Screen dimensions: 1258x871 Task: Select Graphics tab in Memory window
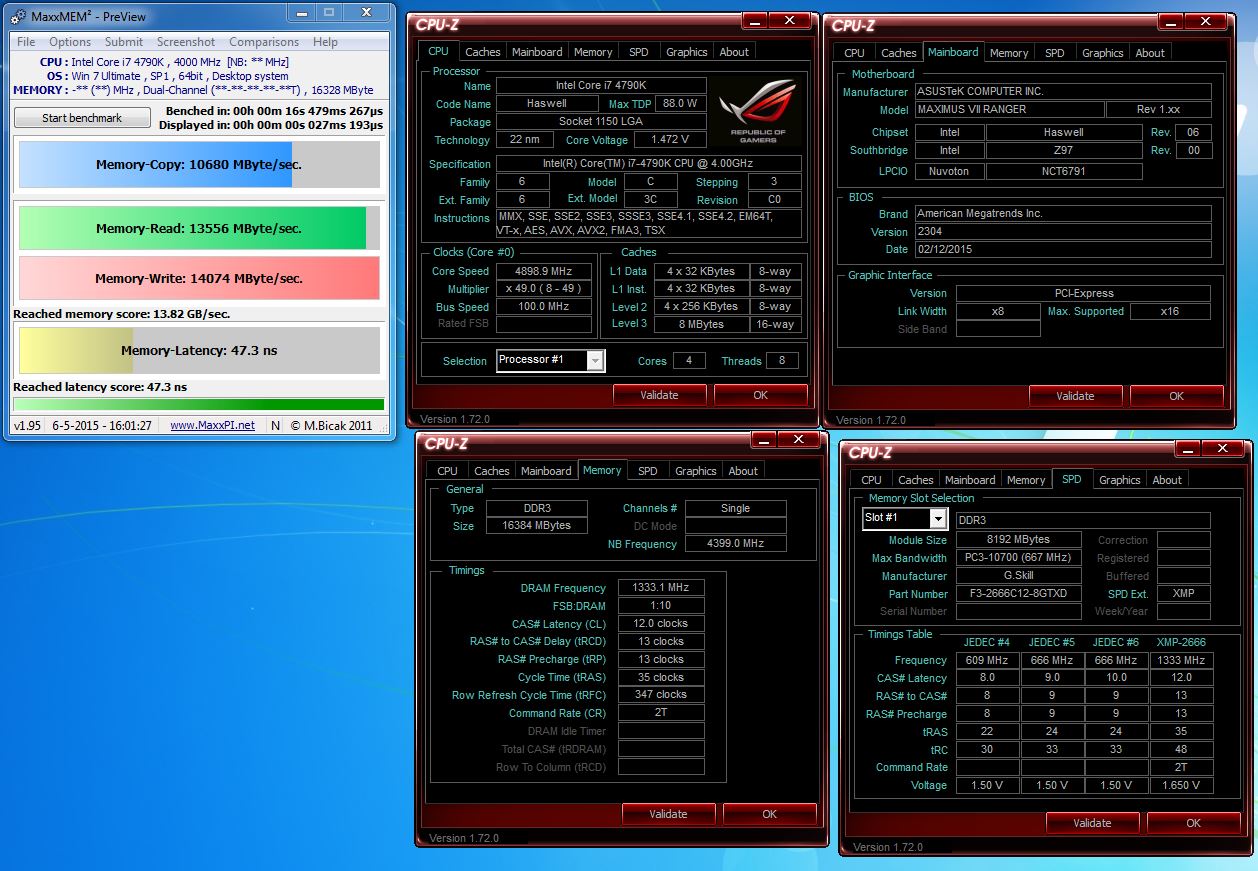point(696,471)
